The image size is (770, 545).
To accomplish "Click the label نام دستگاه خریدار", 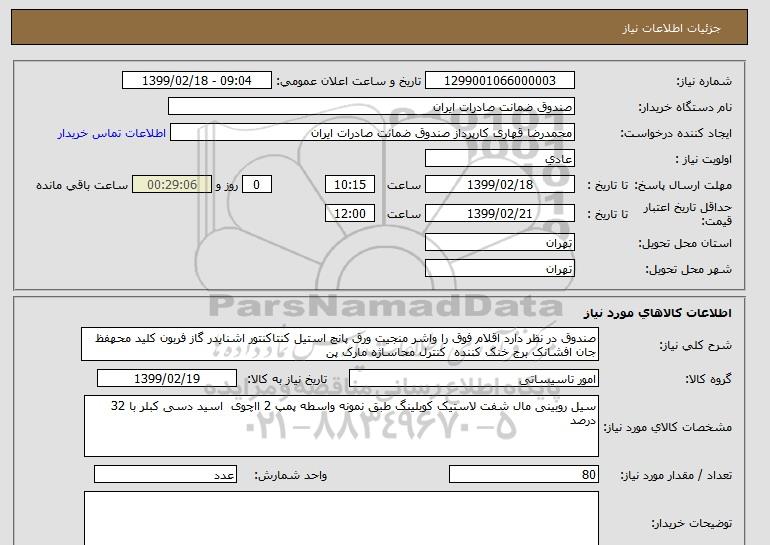I will (685, 107).
